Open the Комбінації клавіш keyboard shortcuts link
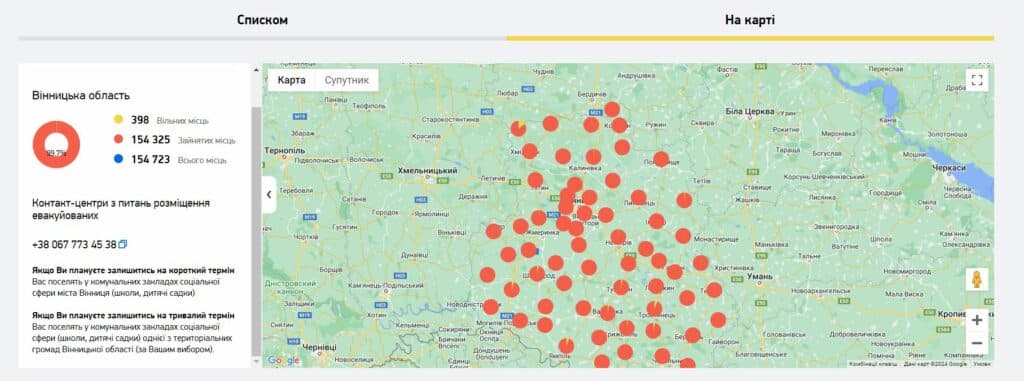Viewport: 1024px width, 381px height. pos(872,364)
